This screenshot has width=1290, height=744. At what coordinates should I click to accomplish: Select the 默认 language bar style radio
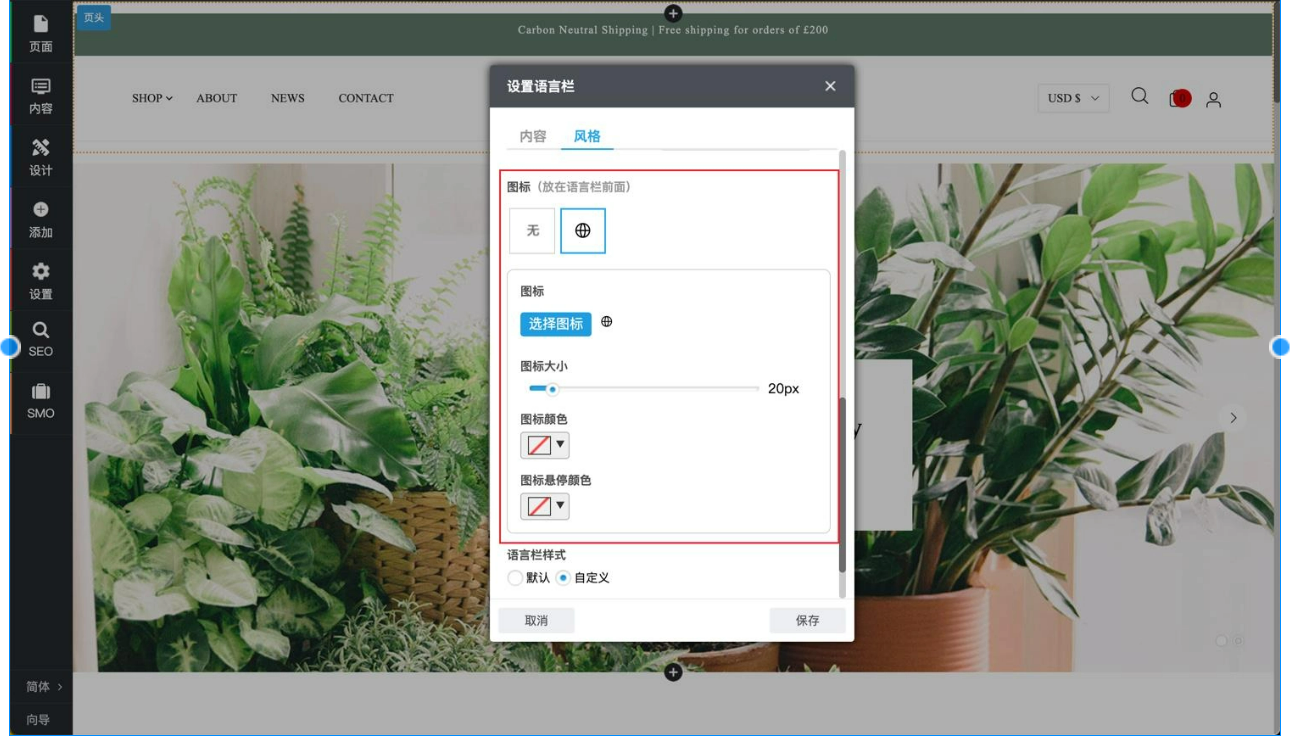(516, 578)
